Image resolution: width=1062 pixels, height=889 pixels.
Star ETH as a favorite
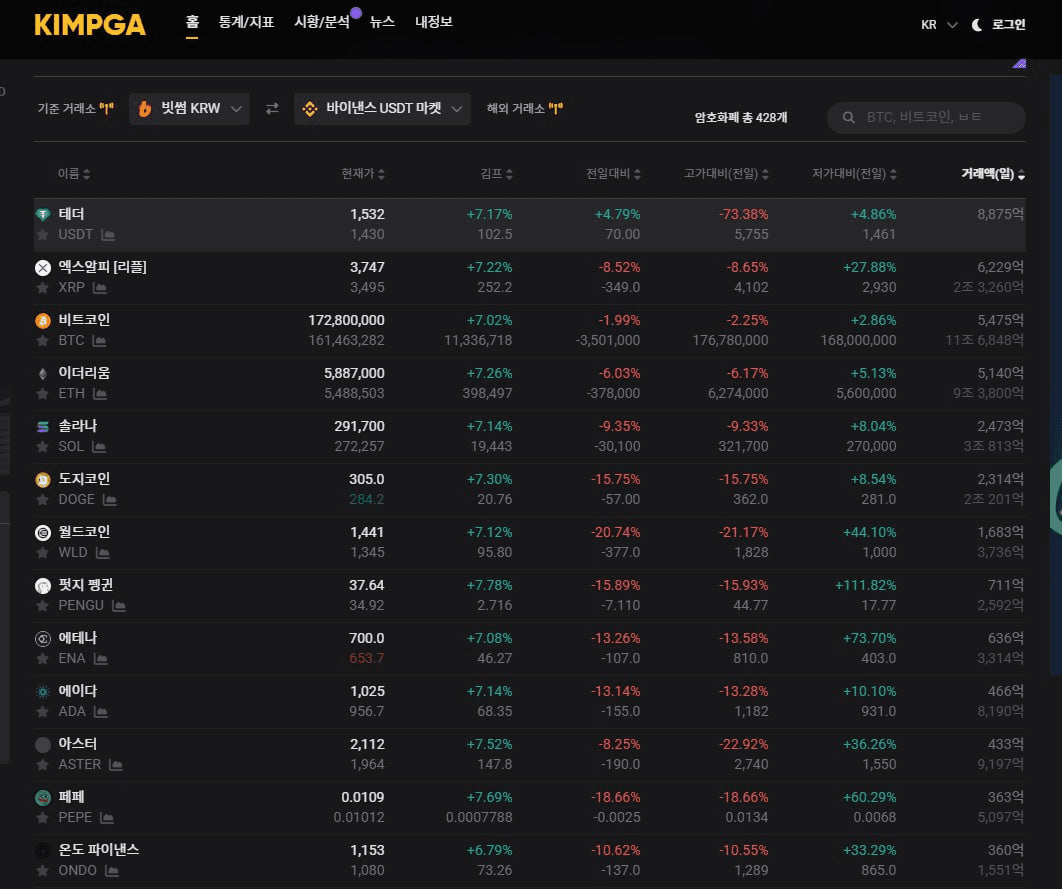point(43,394)
